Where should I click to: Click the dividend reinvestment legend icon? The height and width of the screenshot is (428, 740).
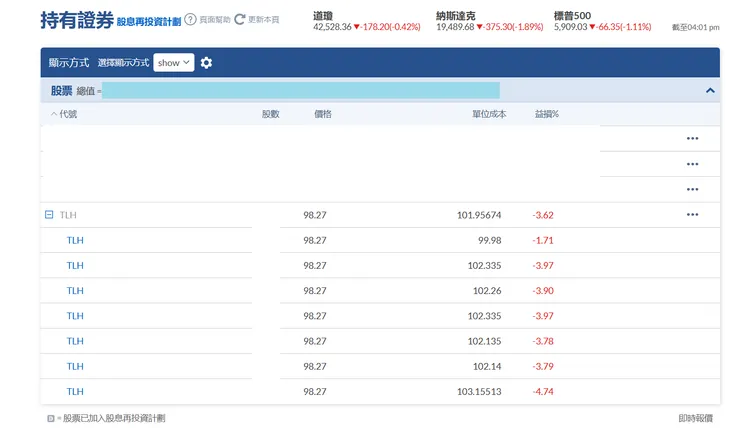pos(50,418)
